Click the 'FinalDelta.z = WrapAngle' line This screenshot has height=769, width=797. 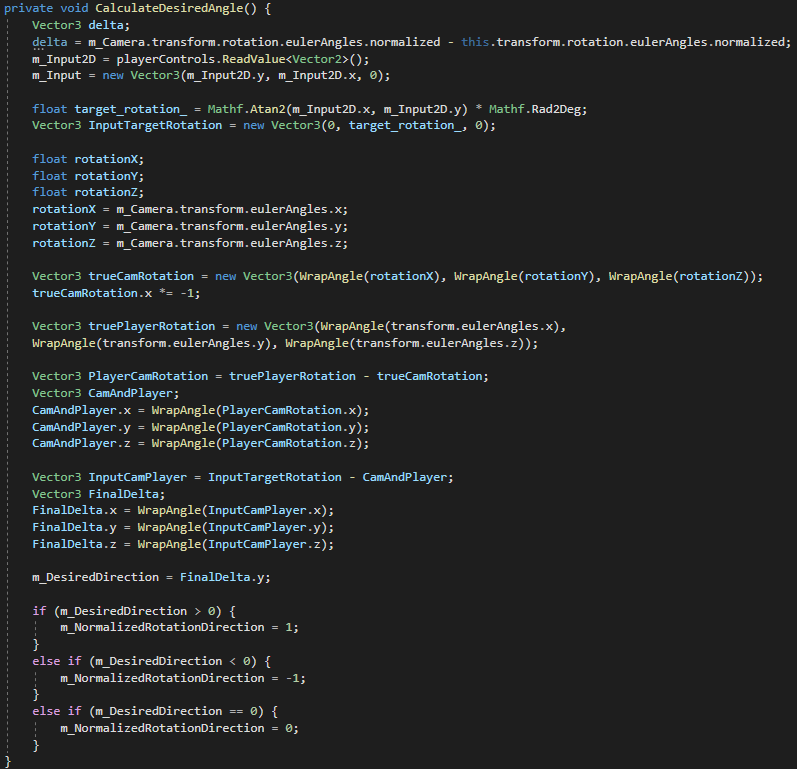click(183, 544)
